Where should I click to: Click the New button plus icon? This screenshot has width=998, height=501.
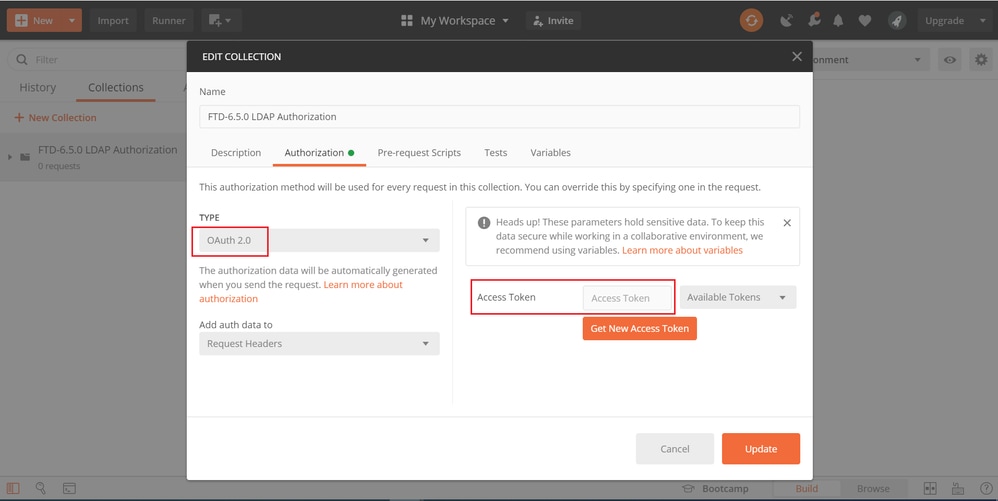pyautogui.click(x=21, y=20)
